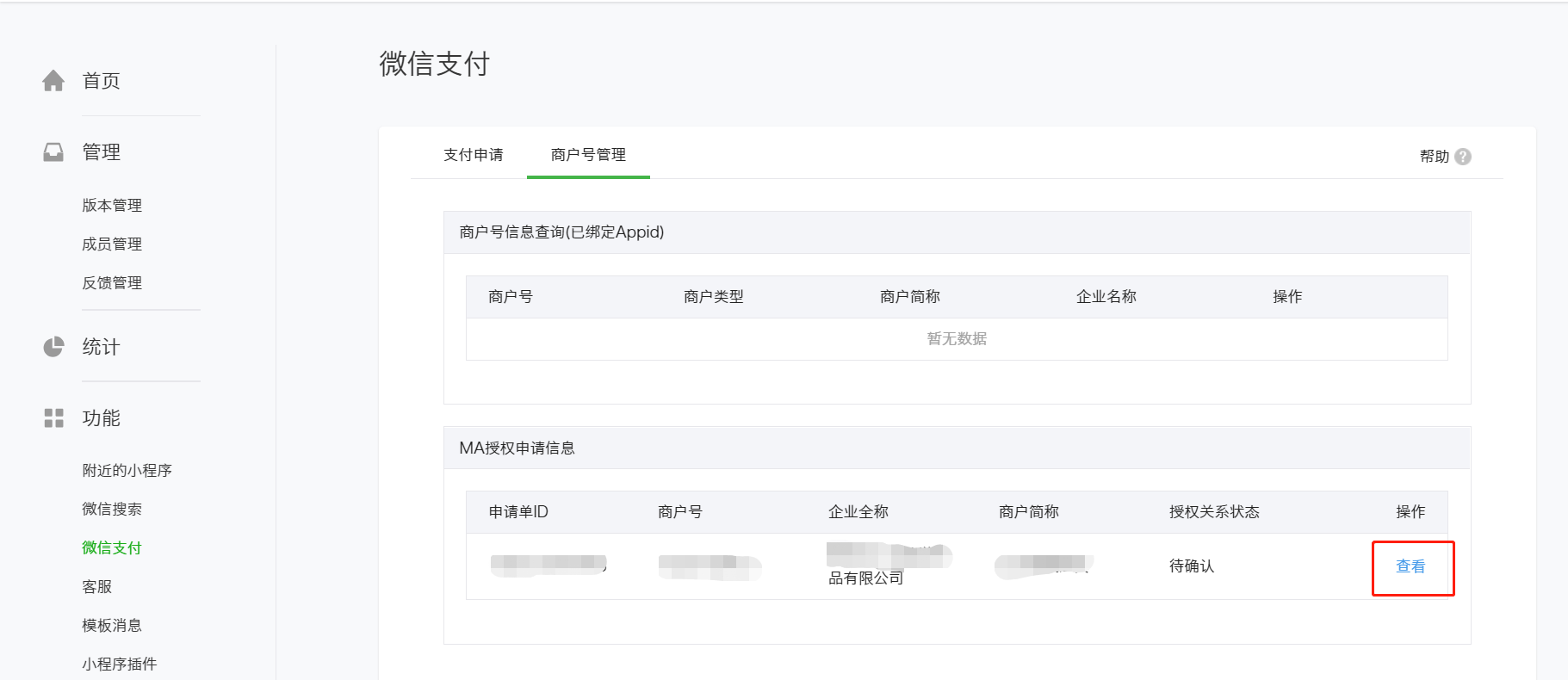Go to 版本管理
The image size is (1568, 680).
pos(112,206)
